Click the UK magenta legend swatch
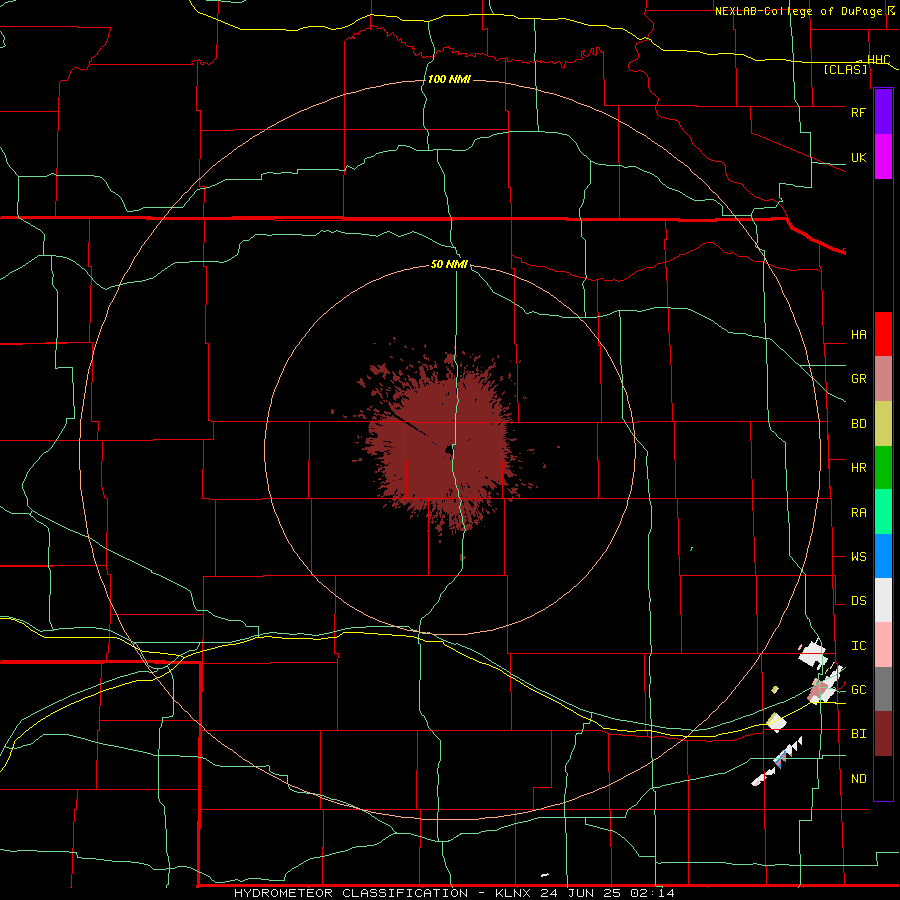Screen dimensions: 900x900 (x=883, y=157)
